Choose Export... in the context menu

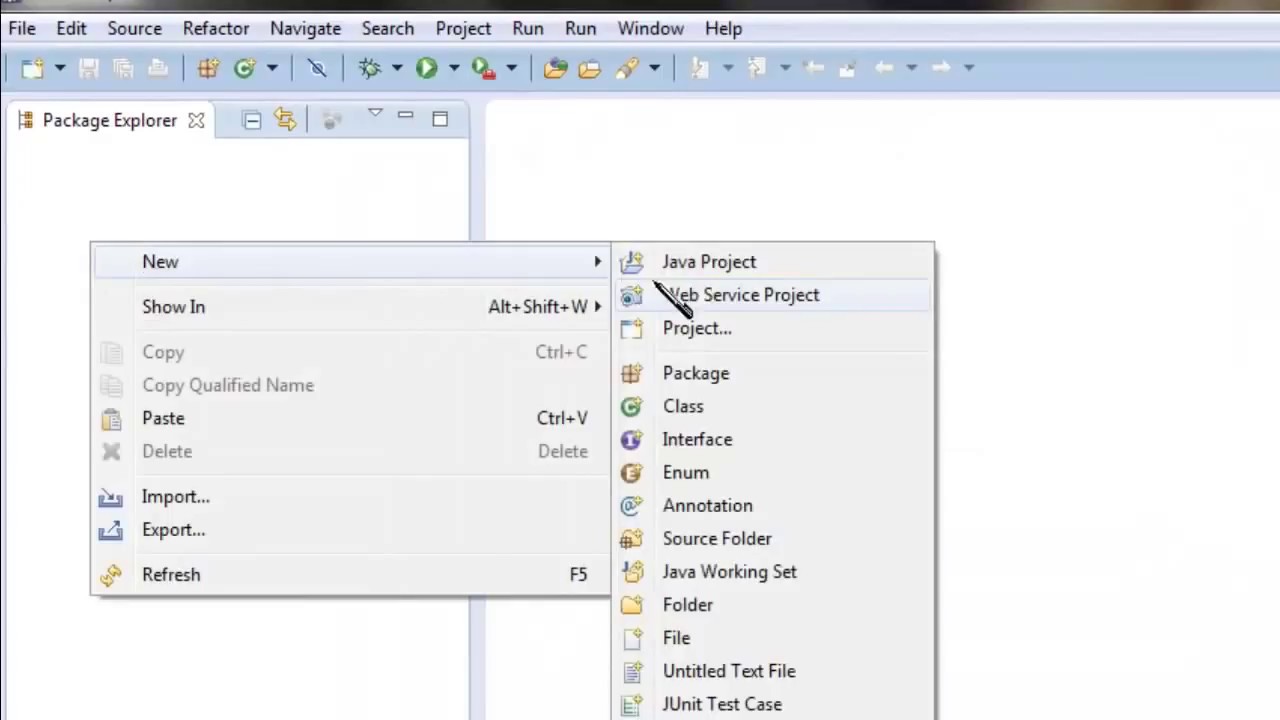click(x=351, y=530)
